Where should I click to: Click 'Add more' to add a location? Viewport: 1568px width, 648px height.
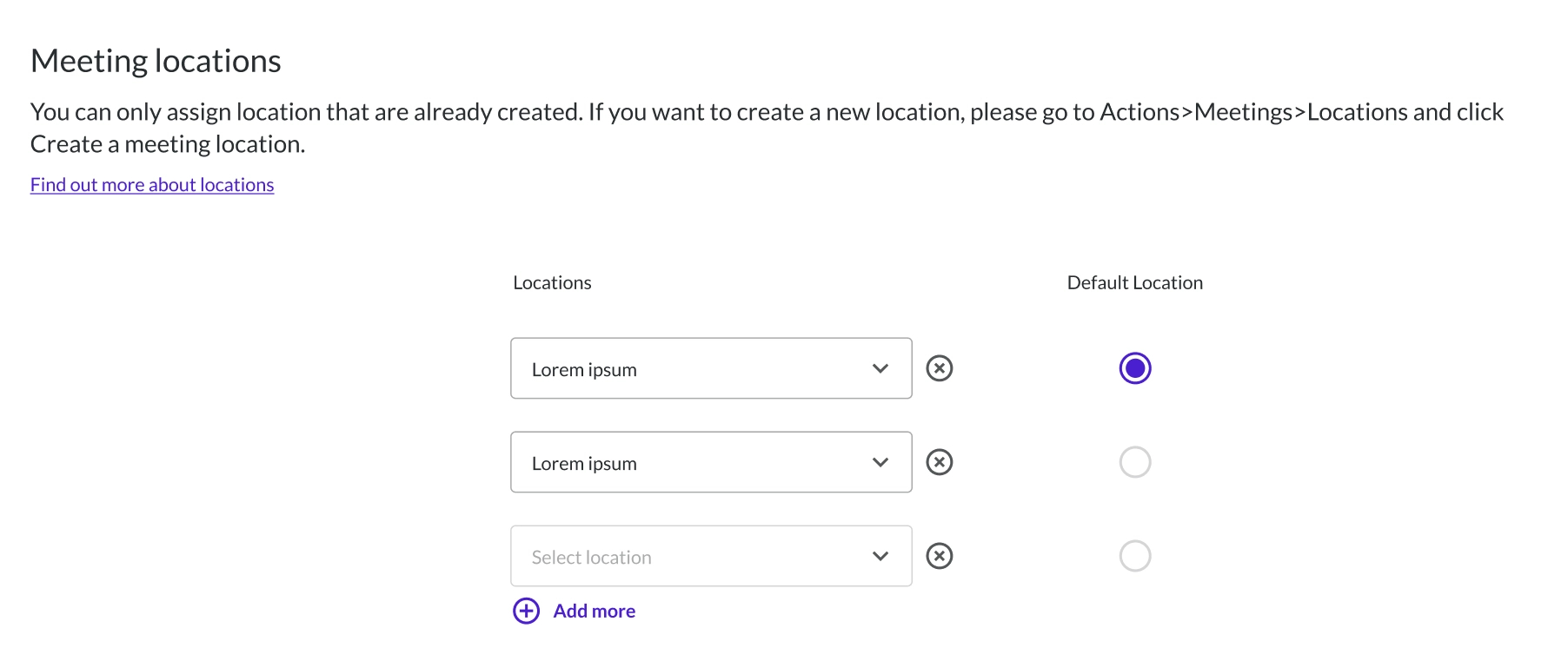click(575, 612)
